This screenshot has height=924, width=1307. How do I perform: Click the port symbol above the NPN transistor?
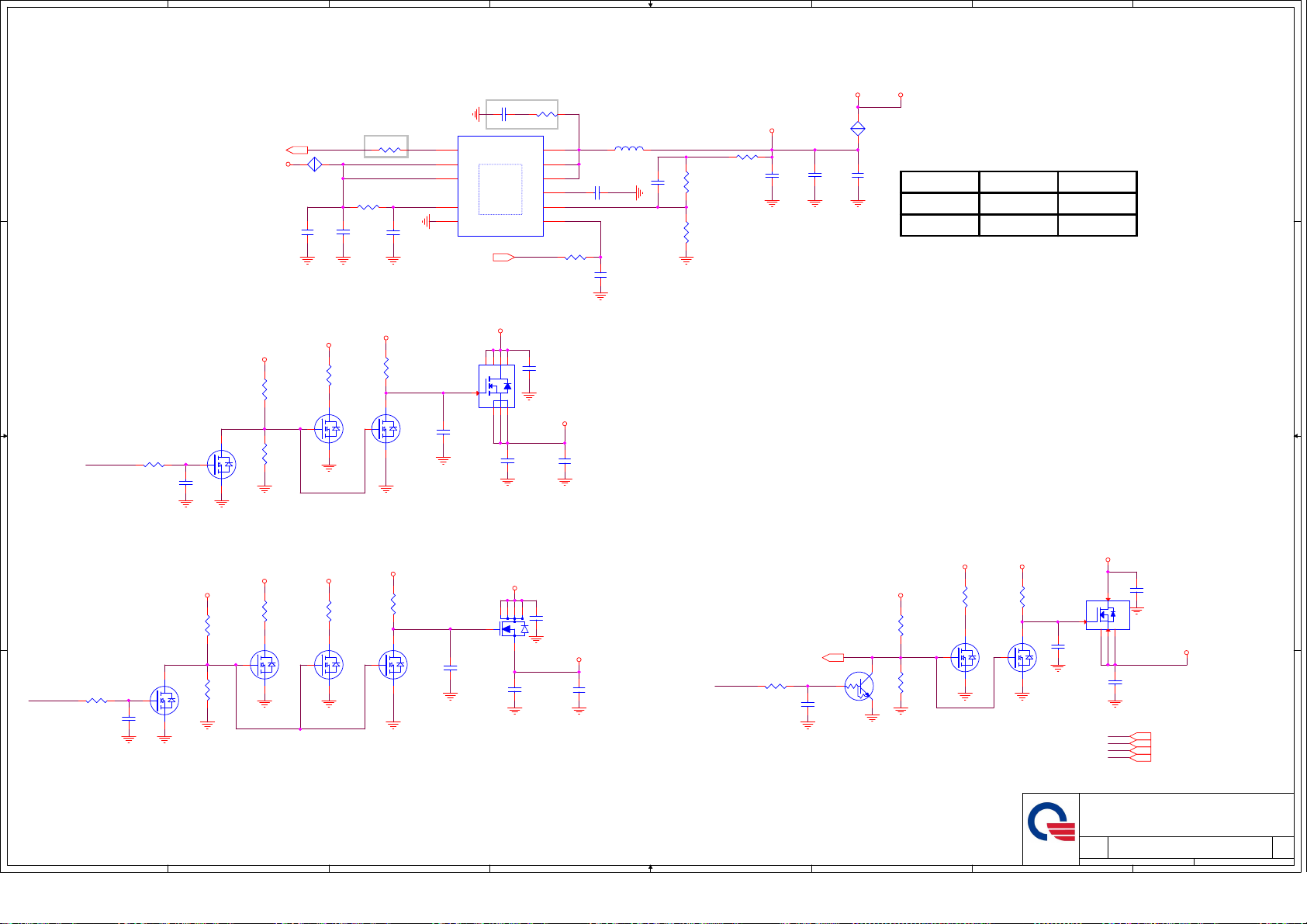(x=833, y=658)
